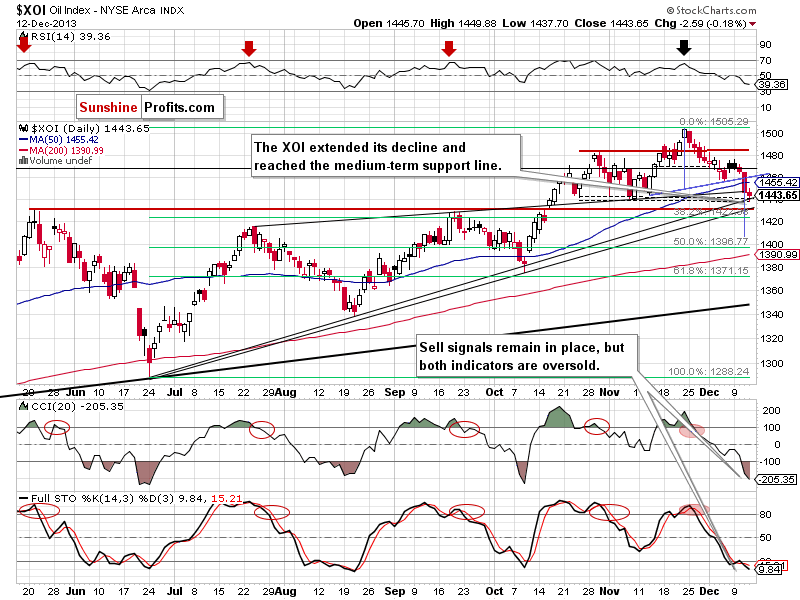Click the 200 level on the CCI axis

pos(771,411)
